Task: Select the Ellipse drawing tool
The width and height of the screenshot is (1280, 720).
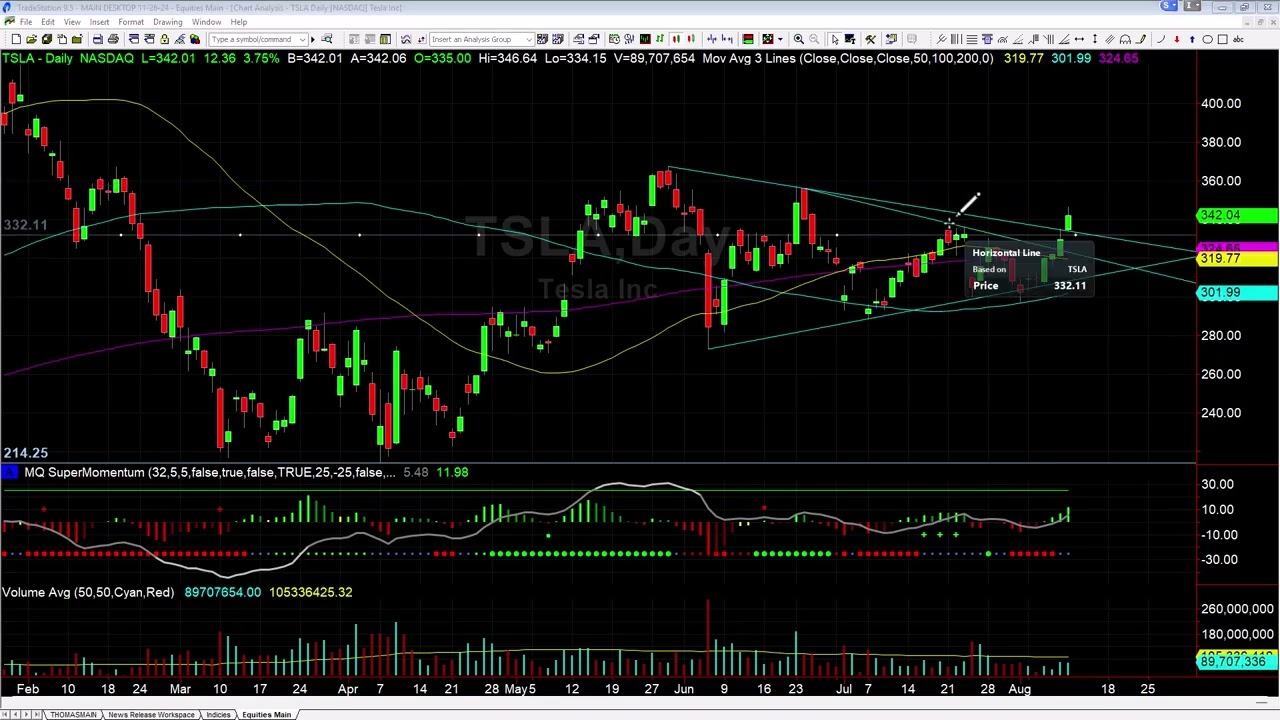Action: click(1207, 39)
